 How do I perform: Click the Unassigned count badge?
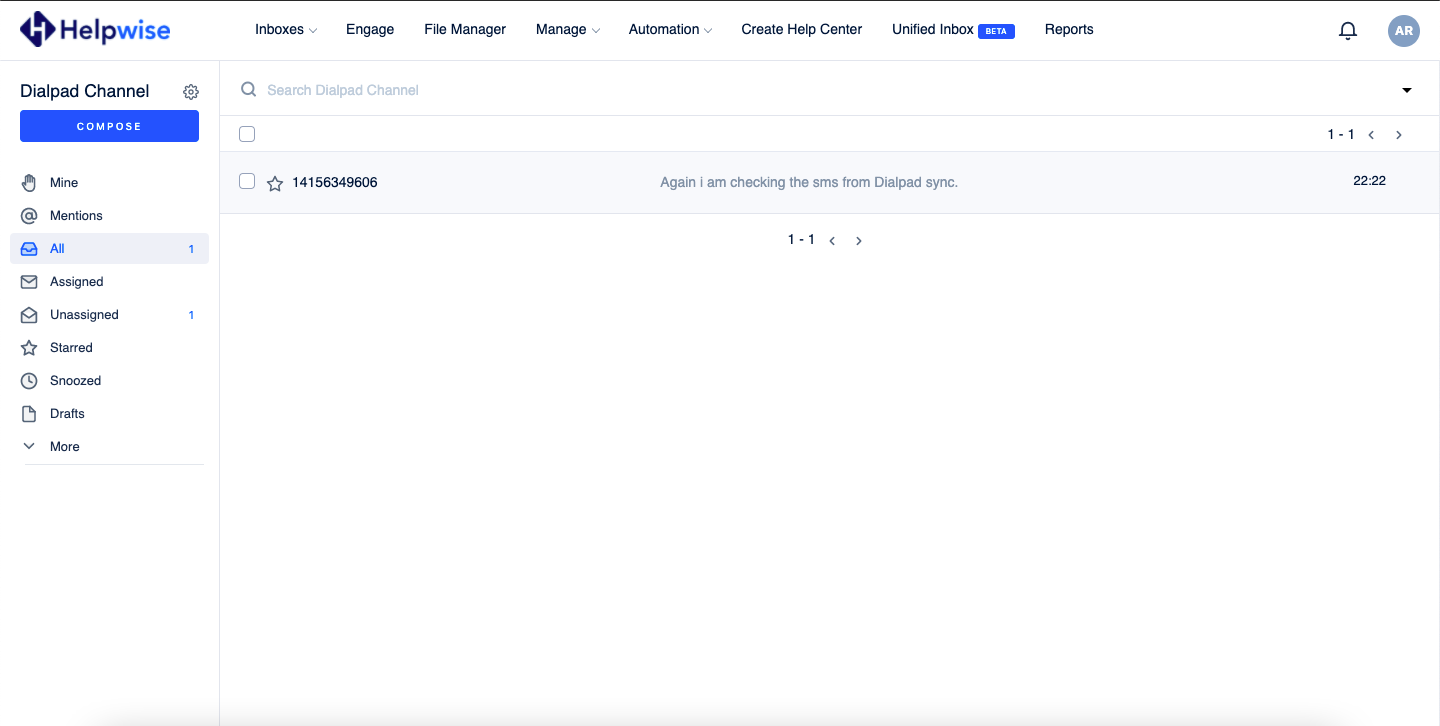[191, 315]
